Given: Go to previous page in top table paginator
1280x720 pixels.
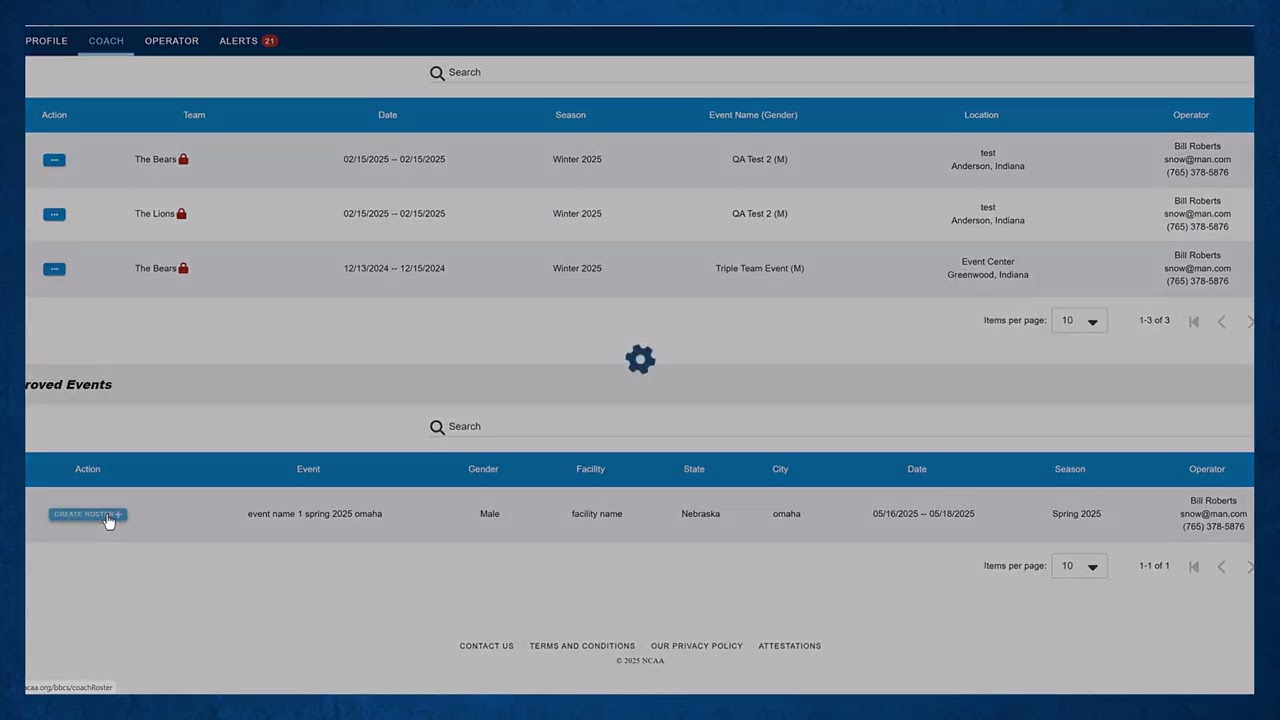Looking at the screenshot, I should (1221, 322).
